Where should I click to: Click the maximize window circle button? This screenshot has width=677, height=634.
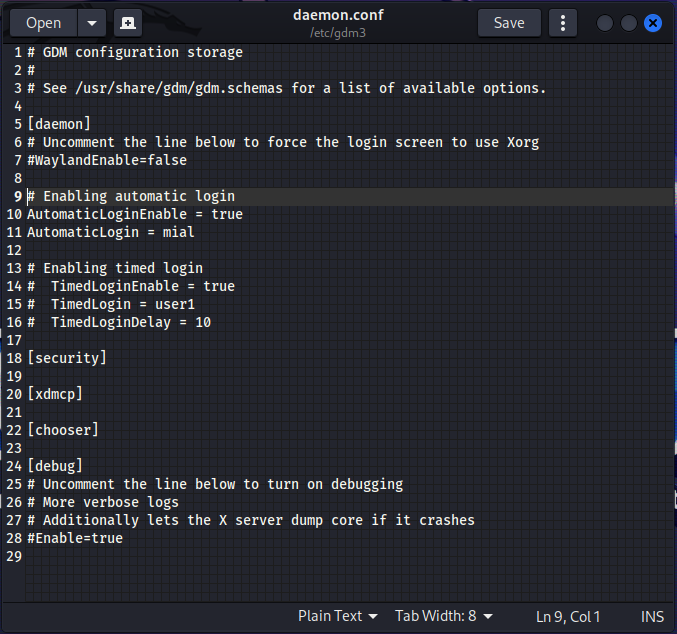[x=629, y=23]
